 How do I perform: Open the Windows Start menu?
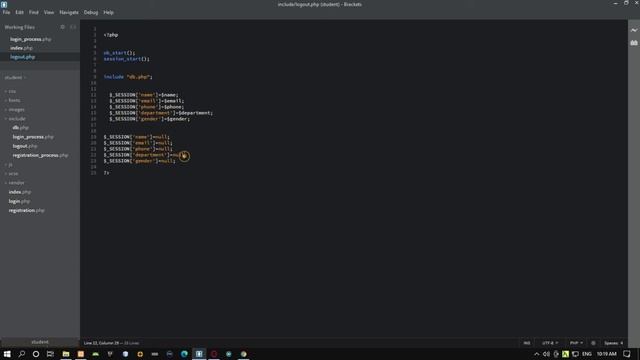7,354
